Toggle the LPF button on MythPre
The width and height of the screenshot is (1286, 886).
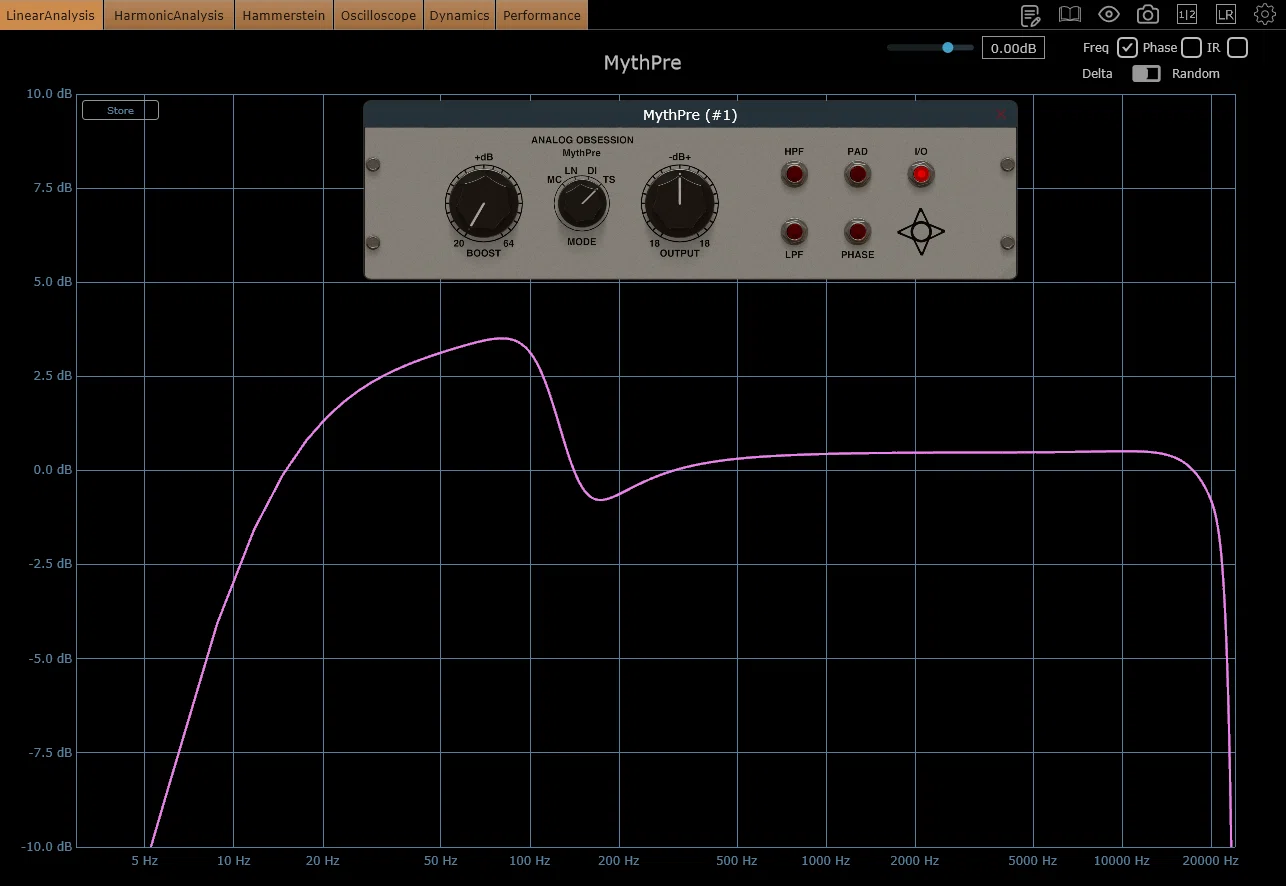click(794, 232)
